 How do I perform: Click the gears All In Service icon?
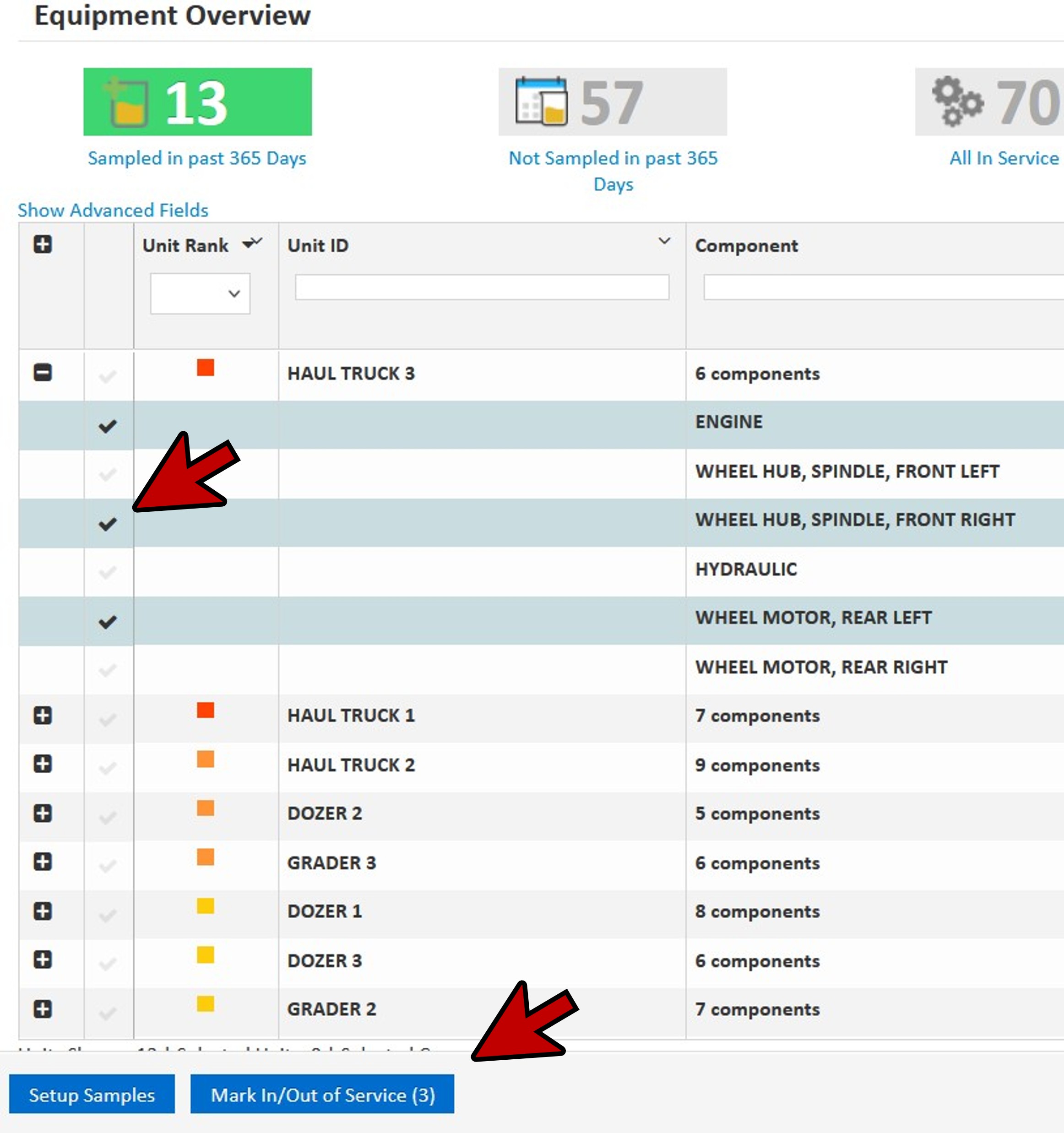[957, 102]
